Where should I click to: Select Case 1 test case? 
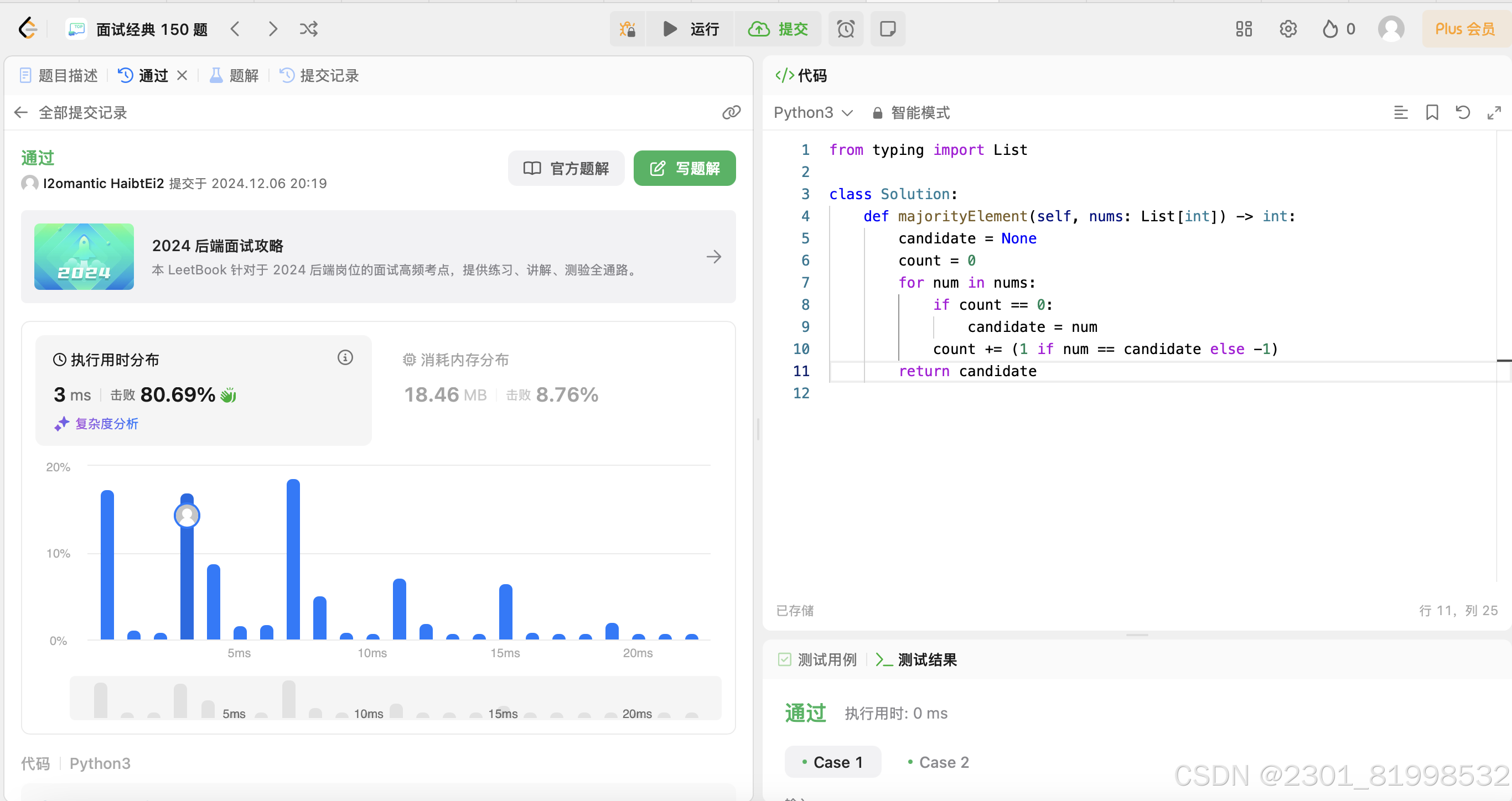[x=832, y=762]
